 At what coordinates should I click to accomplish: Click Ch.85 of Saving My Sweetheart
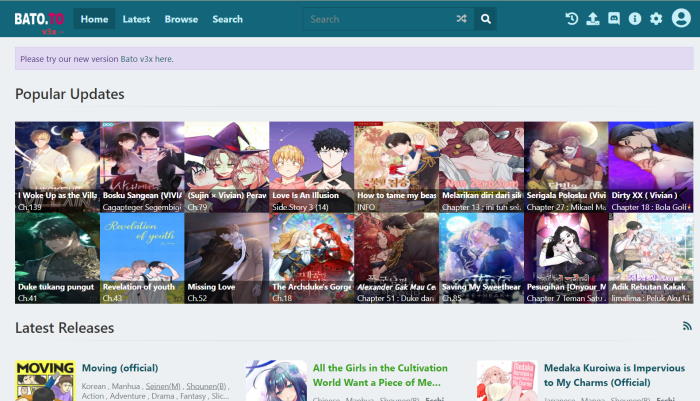pyautogui.click(x=451, y=298)
